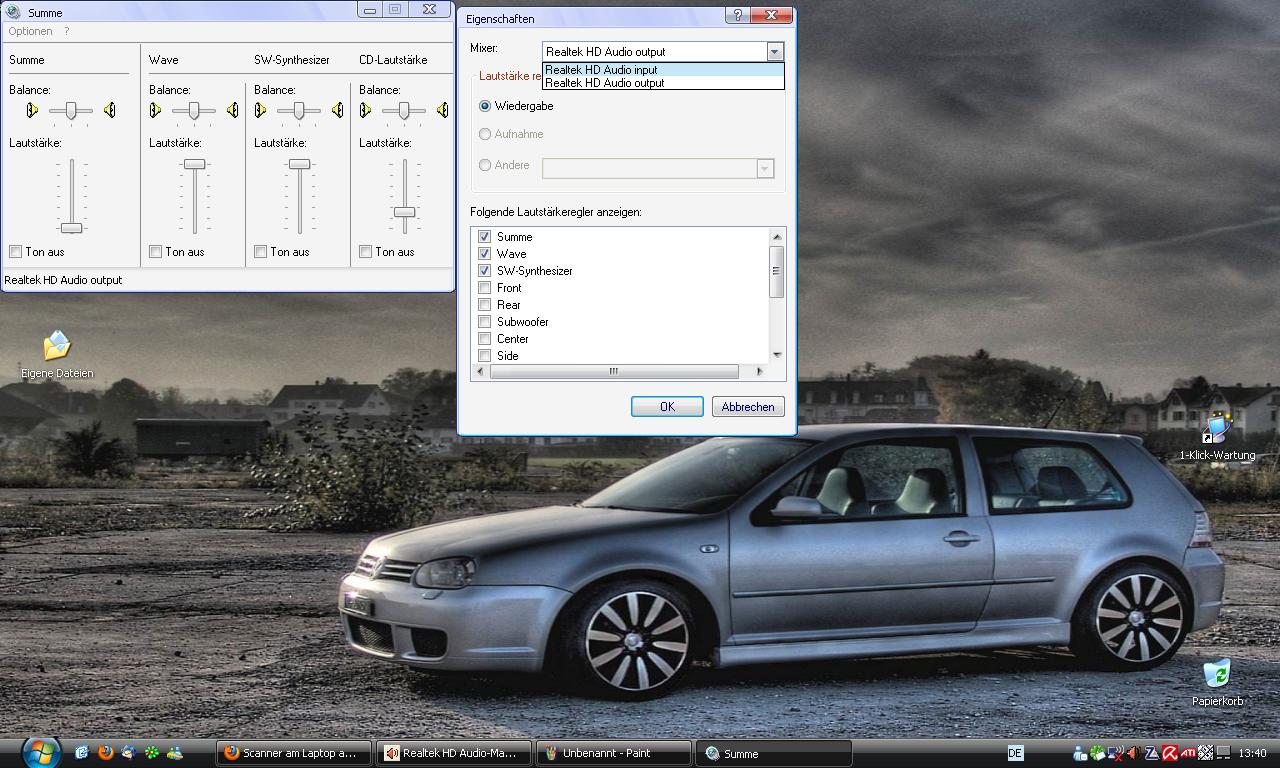
Task: Open the Eigene Dateien desktop icon
Action: pos(57,355)
